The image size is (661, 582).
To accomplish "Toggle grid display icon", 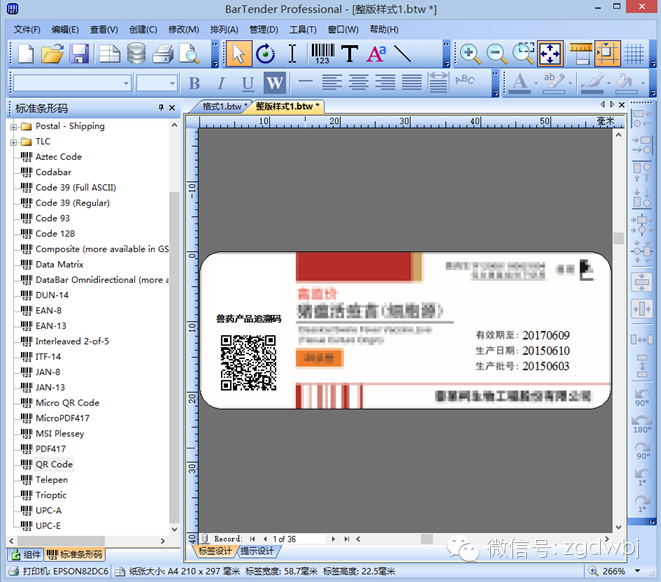I will (634, 54).
